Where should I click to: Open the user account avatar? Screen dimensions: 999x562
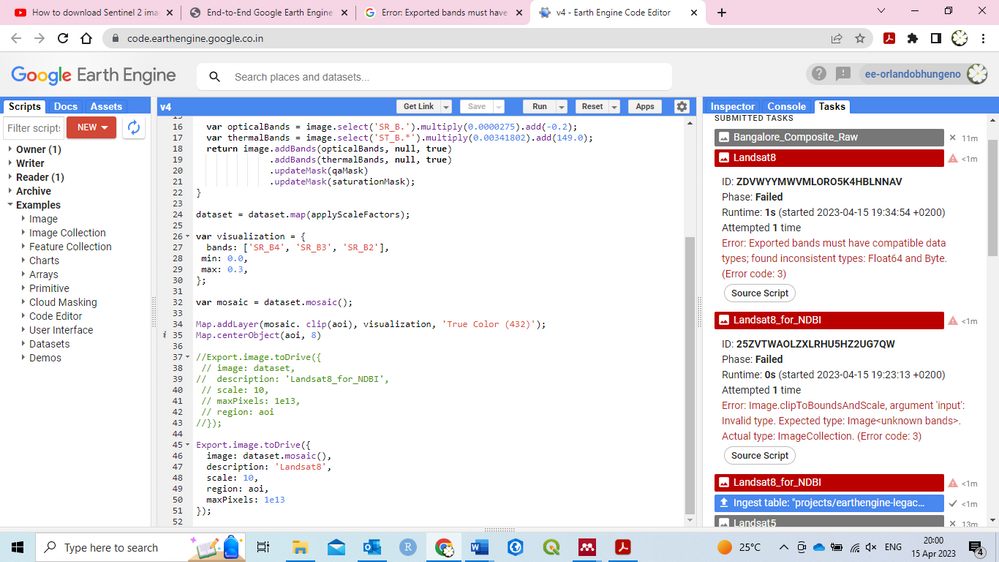pyautogui.click(x=977, y=74)
